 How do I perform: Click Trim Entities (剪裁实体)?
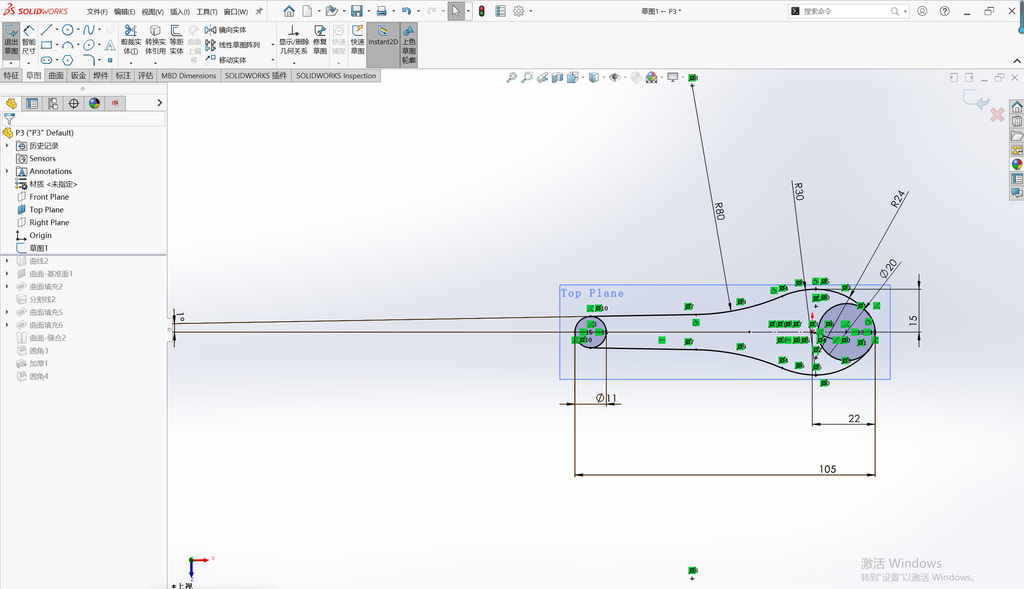(x=131, y=40)
